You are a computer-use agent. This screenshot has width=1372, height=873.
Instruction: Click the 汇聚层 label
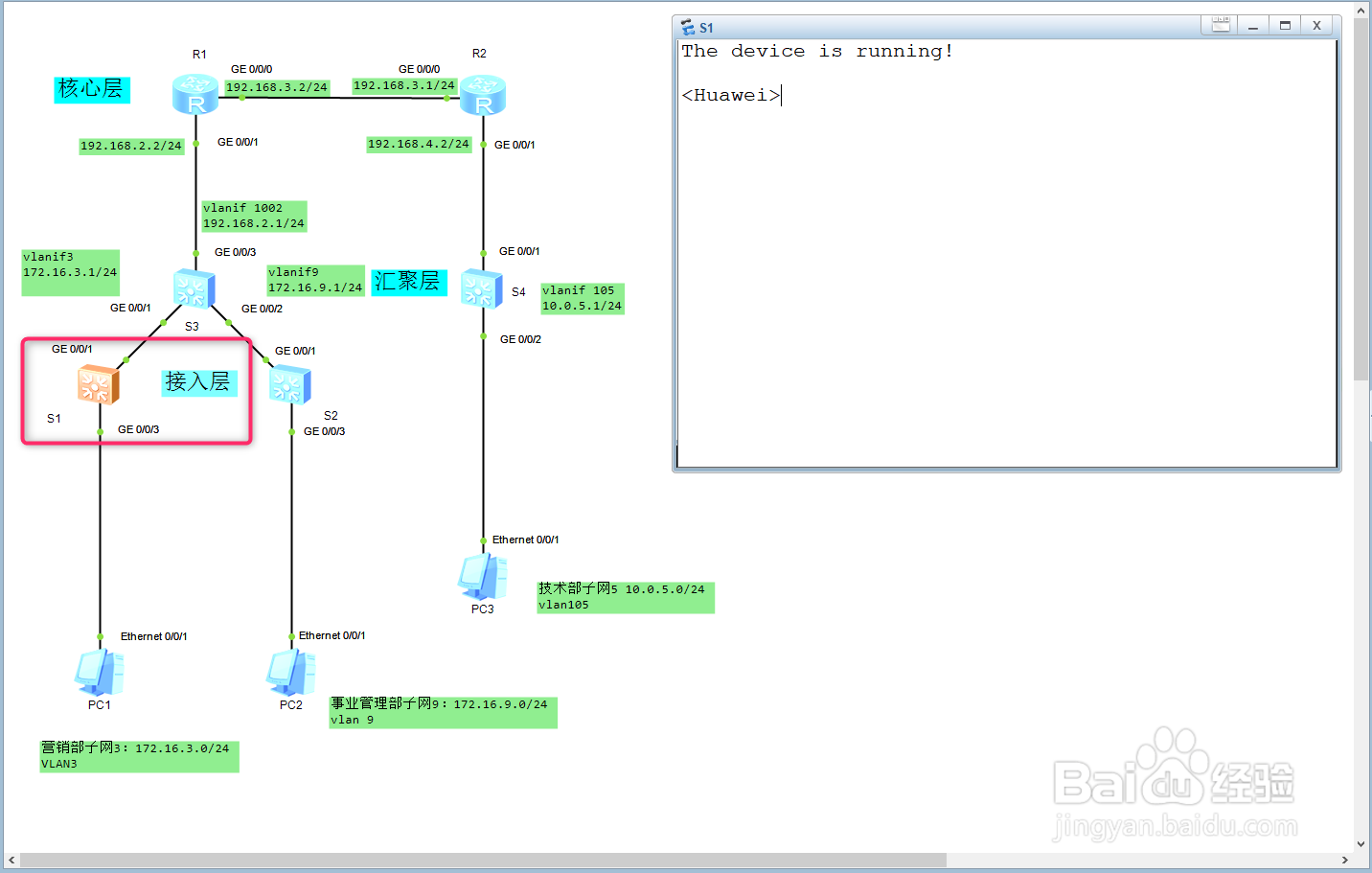(x=408, y=282)
